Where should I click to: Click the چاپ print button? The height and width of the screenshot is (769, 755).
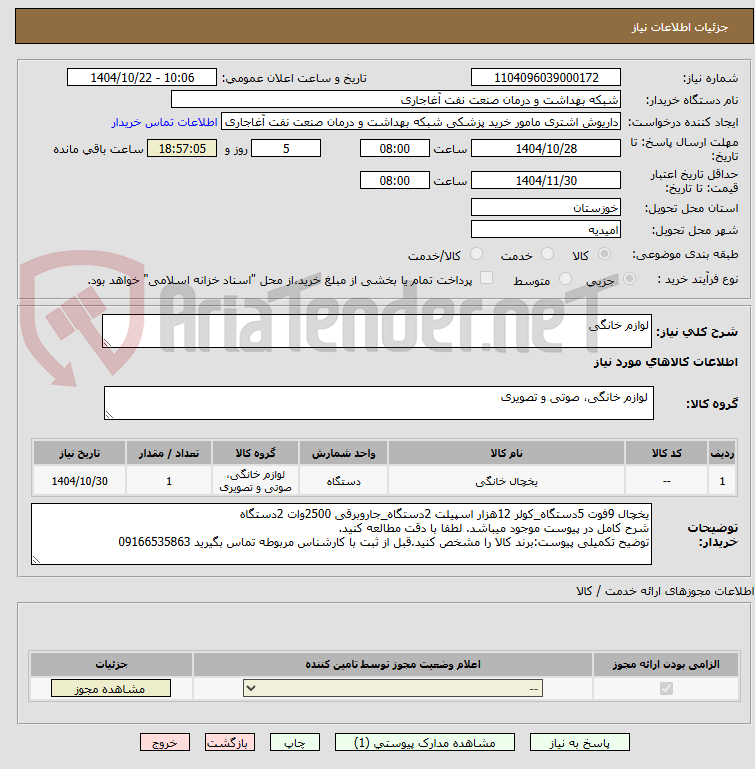[295, 743]
